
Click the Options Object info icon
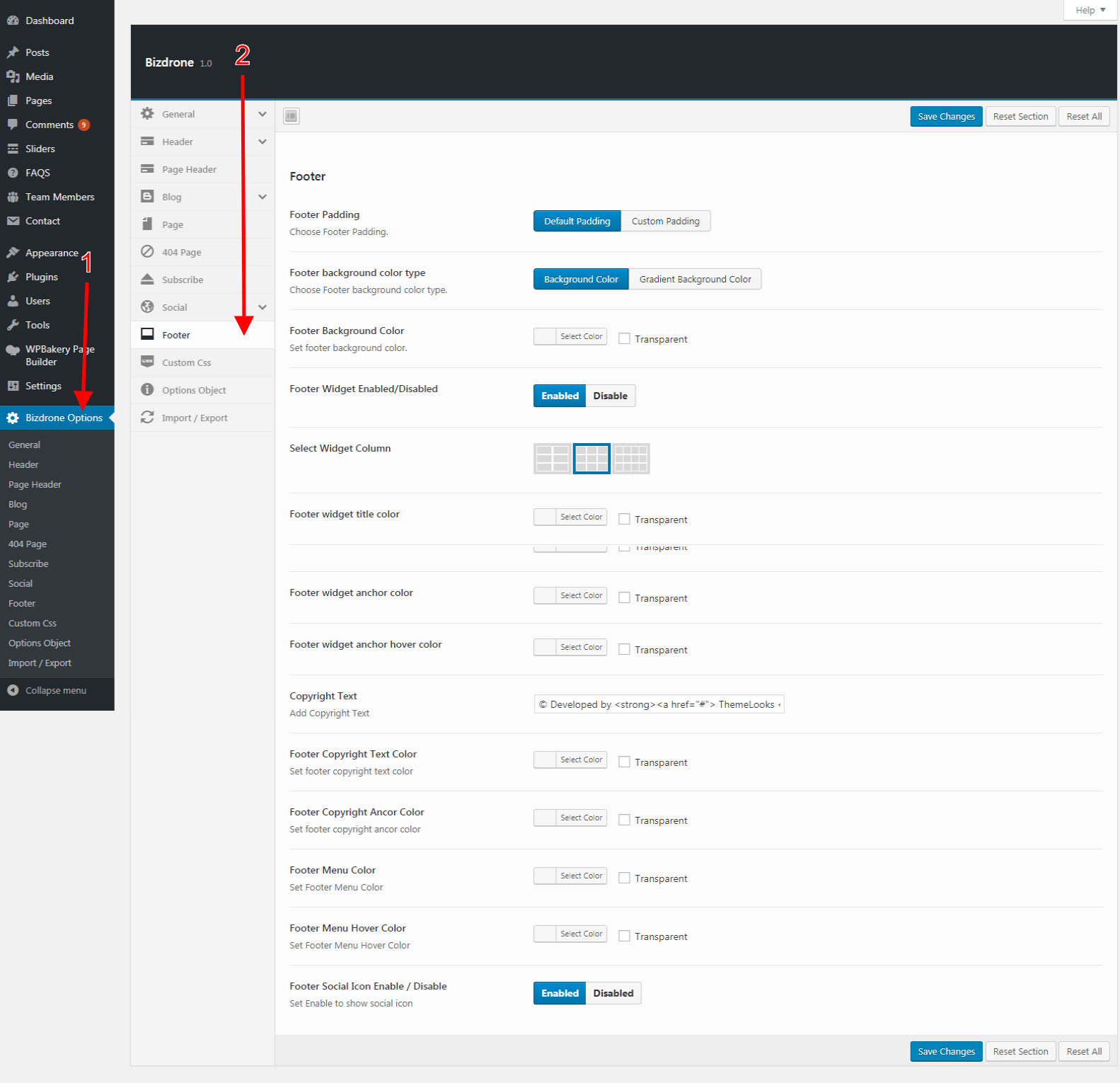tap(147, 389)
